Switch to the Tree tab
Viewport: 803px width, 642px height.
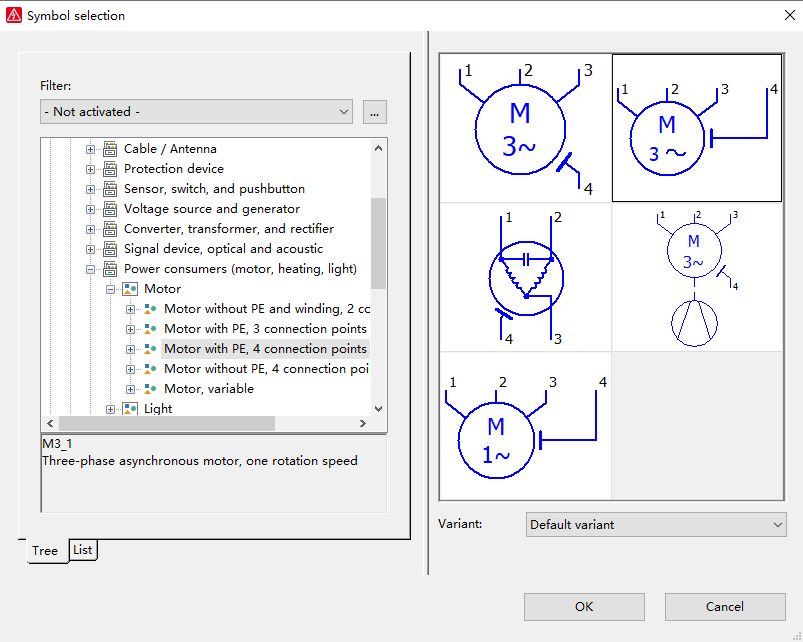click(45, 550)
